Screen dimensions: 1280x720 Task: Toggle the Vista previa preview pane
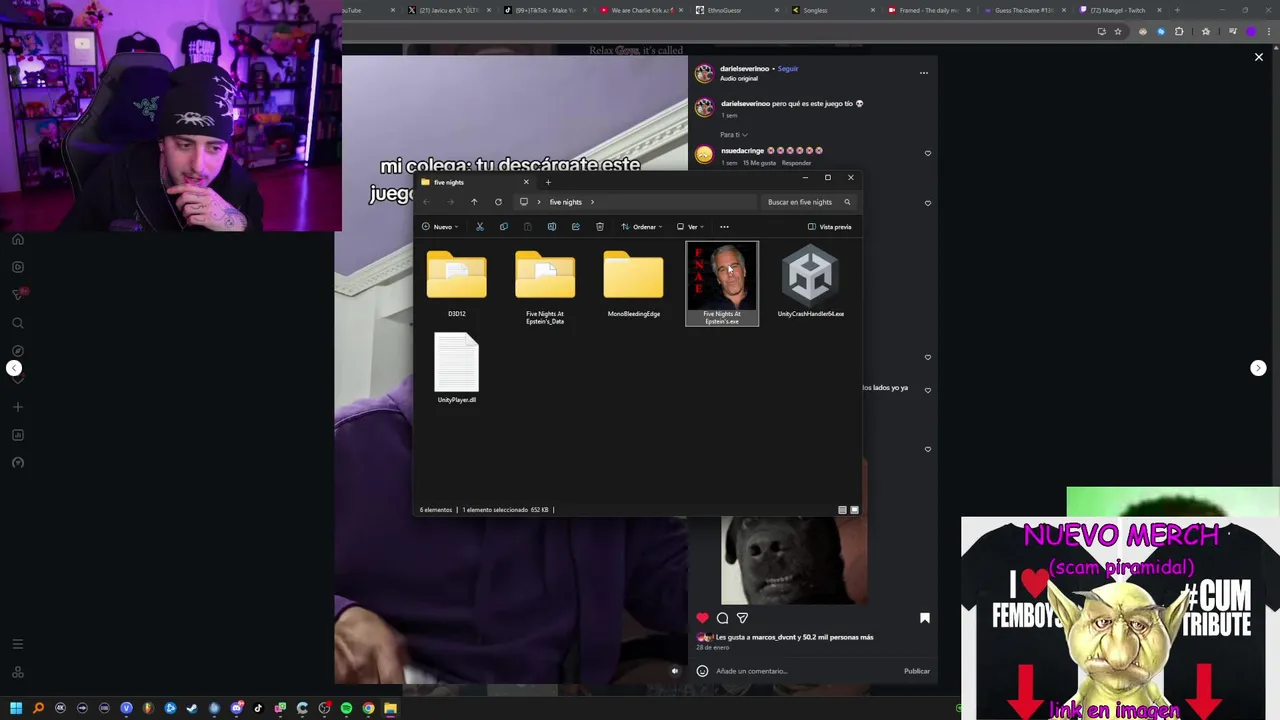pyautogui.click(x=830, y=227)
